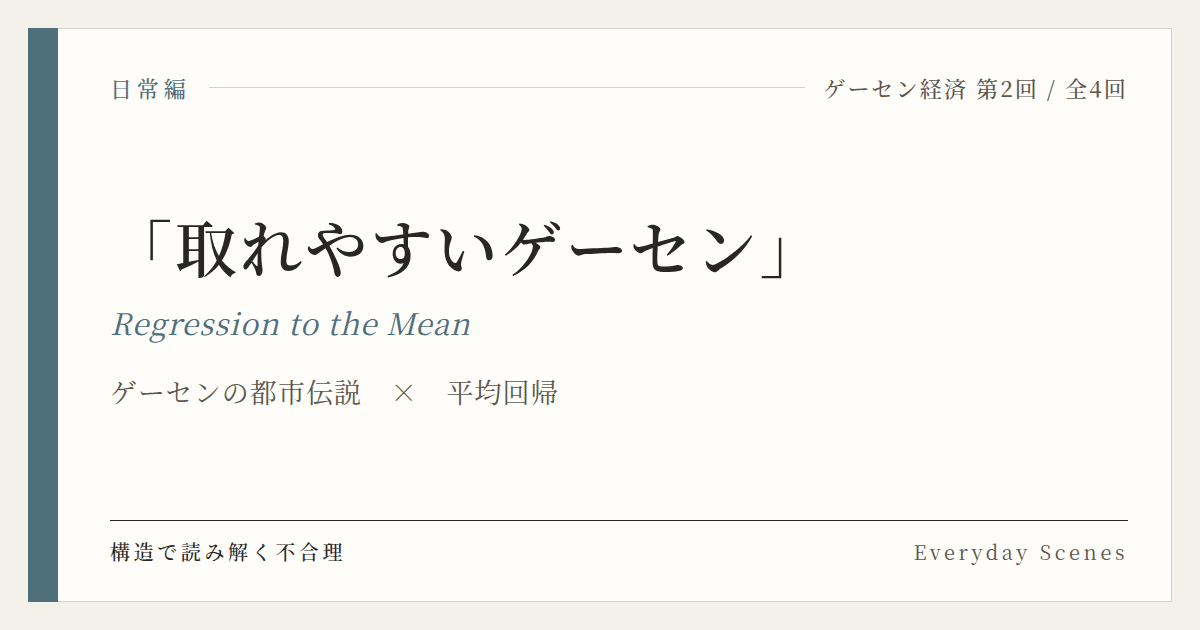This screenshot has width=1200, height=630.
Task: Click the × symbol between the topics
Action: click(x=403, y=394)
